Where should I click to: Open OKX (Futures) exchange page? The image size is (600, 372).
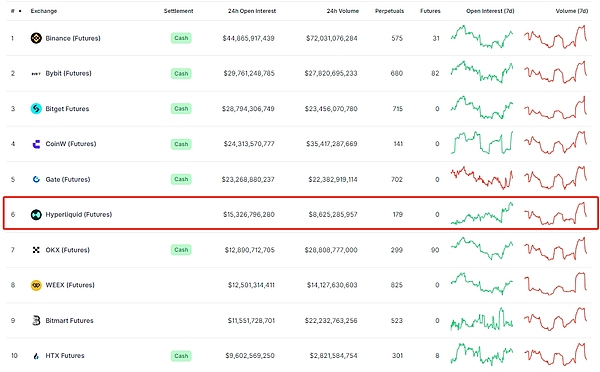coord(67,250)
